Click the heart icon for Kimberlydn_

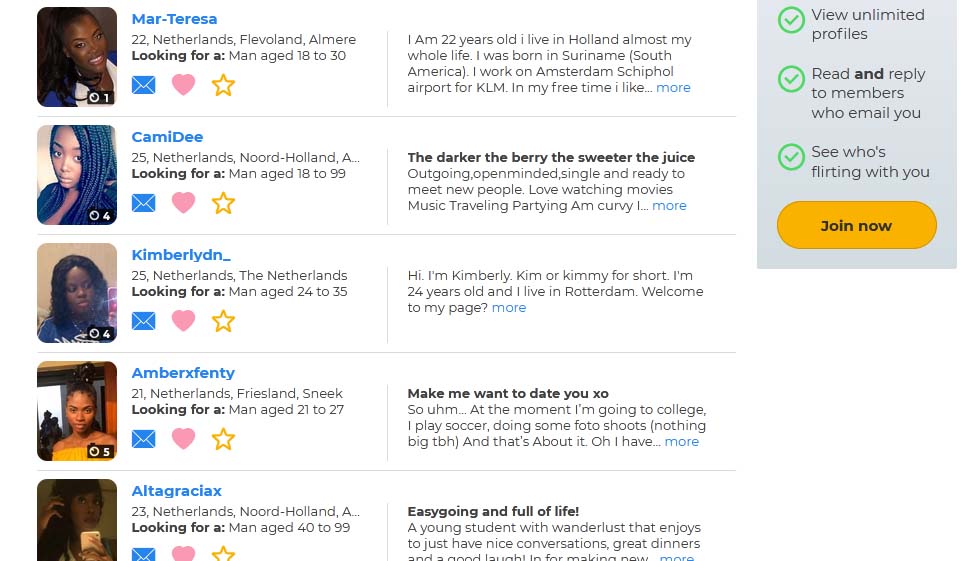click(x=183, y=321)
